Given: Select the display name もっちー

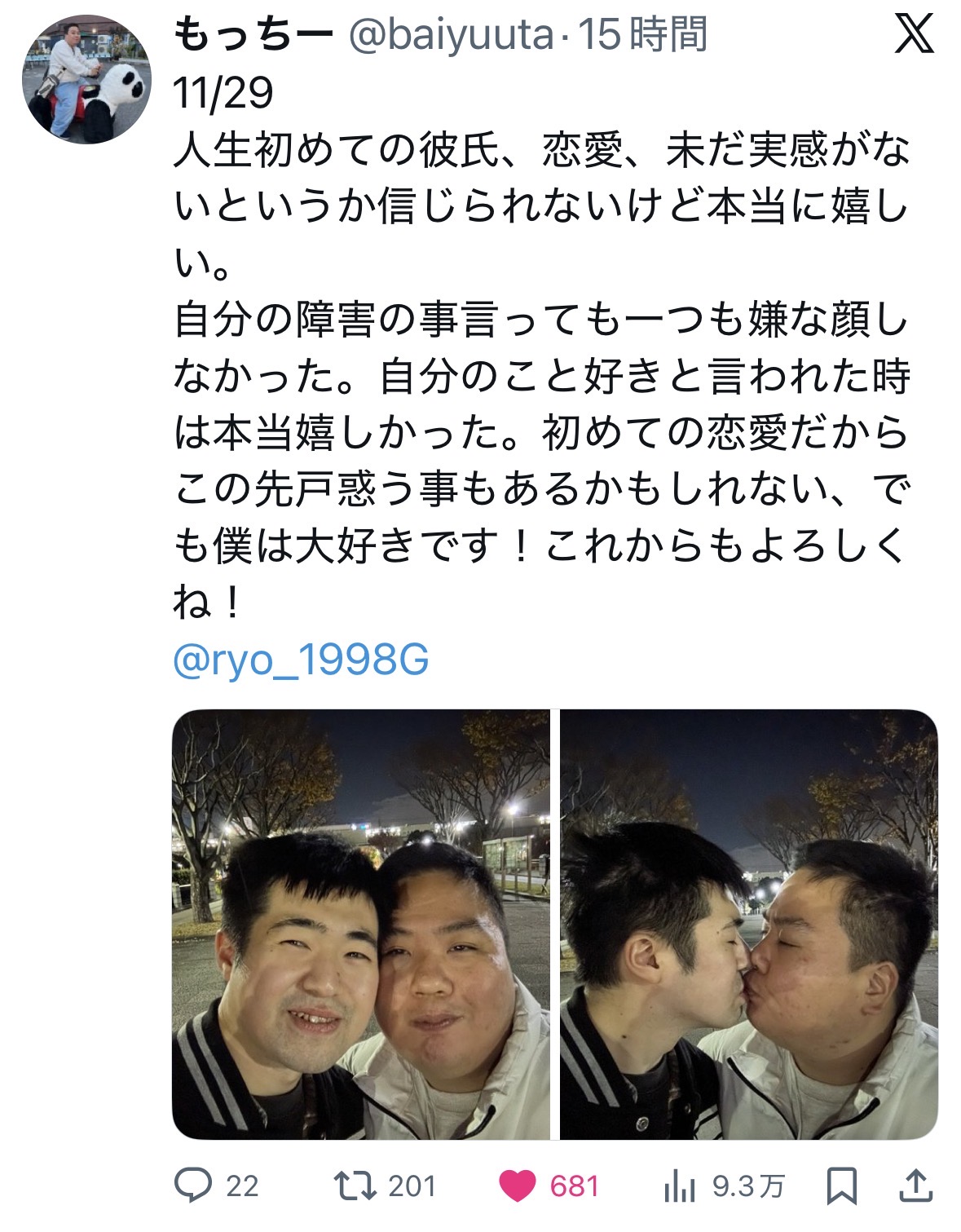Looking at the screenshot, I should click(254, 36).
